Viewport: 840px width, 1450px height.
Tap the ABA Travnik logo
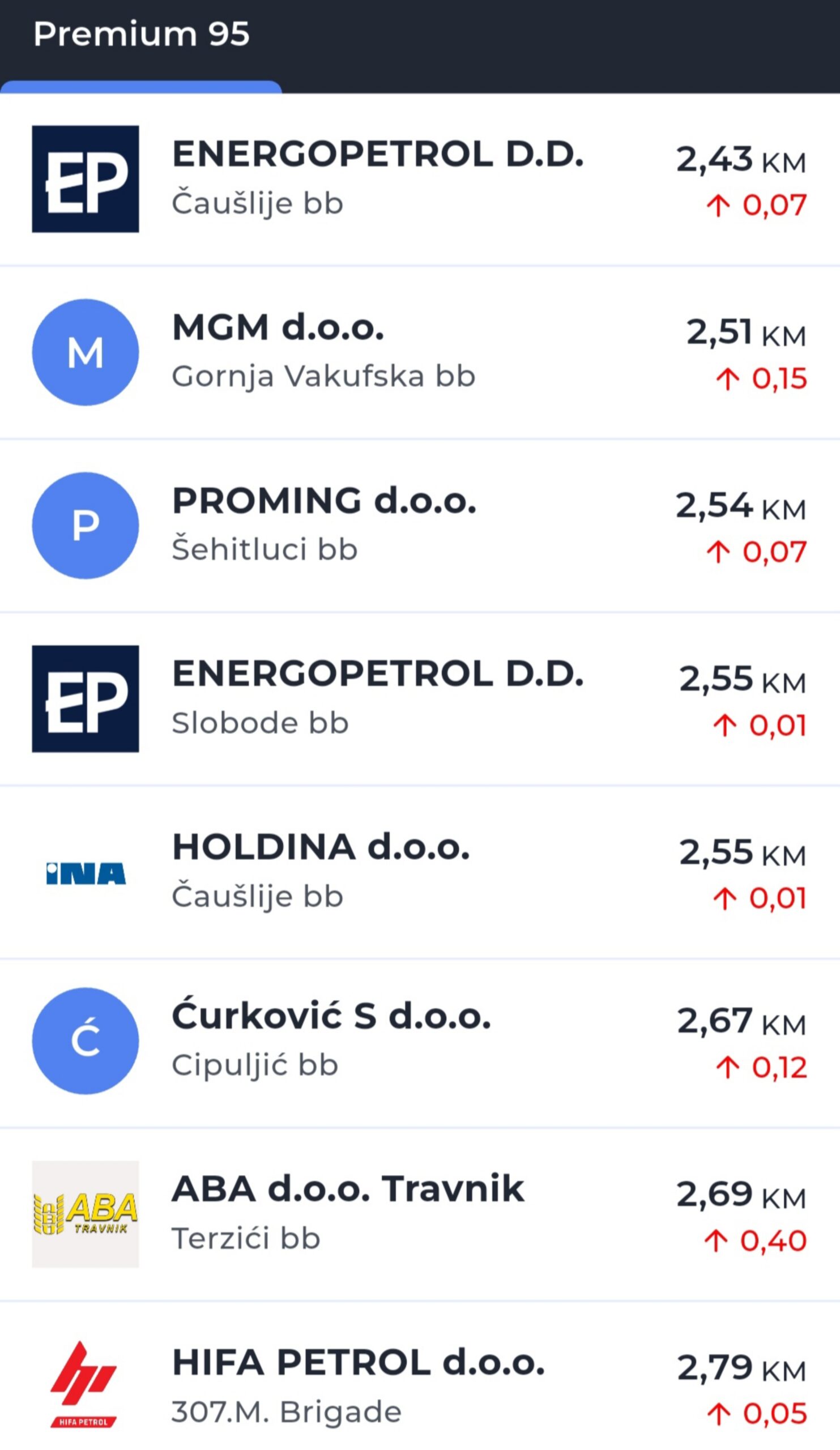pyautogui.click(x=85, y=1214)
